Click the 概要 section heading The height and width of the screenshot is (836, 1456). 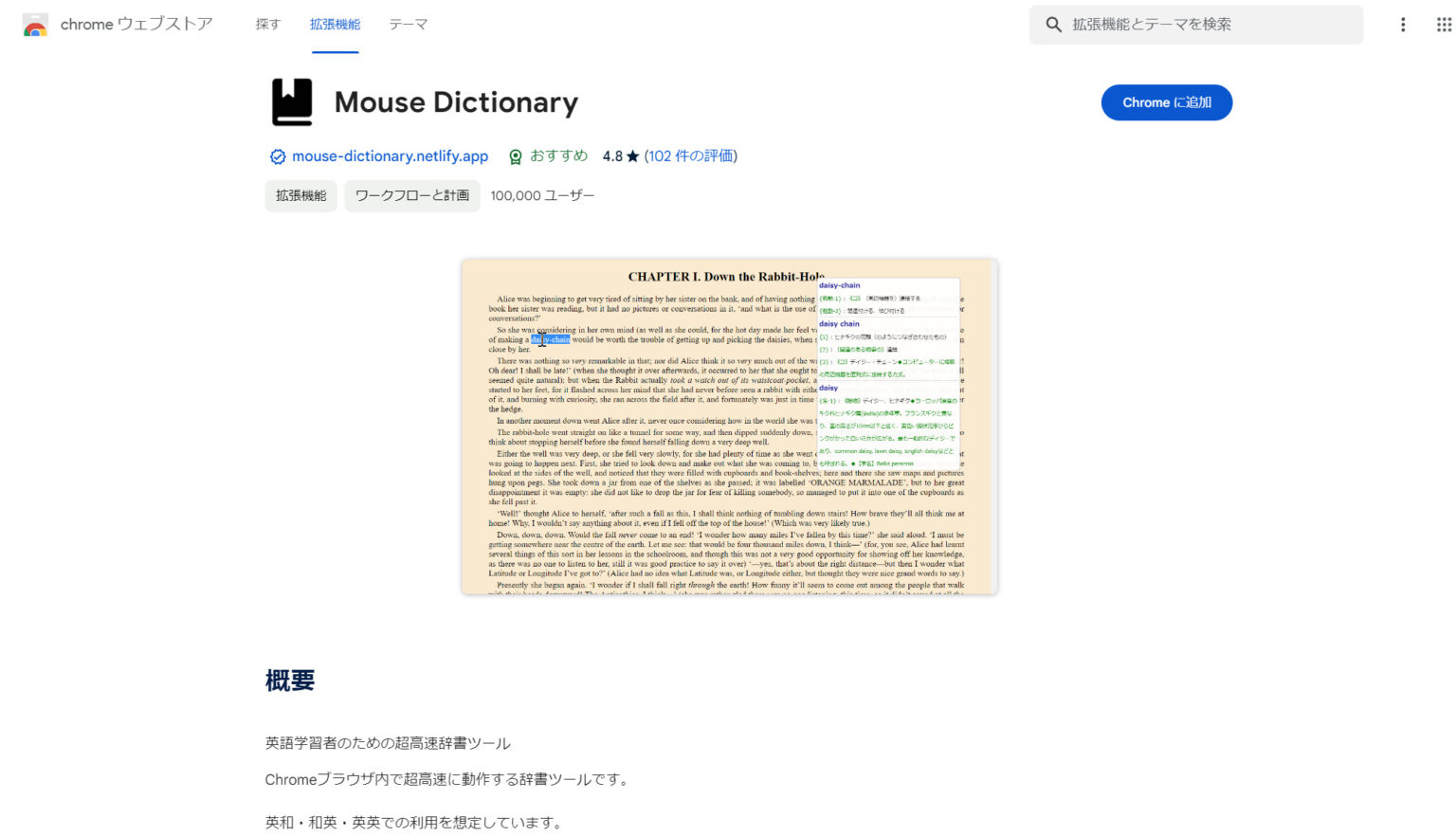tap(288, 680)
